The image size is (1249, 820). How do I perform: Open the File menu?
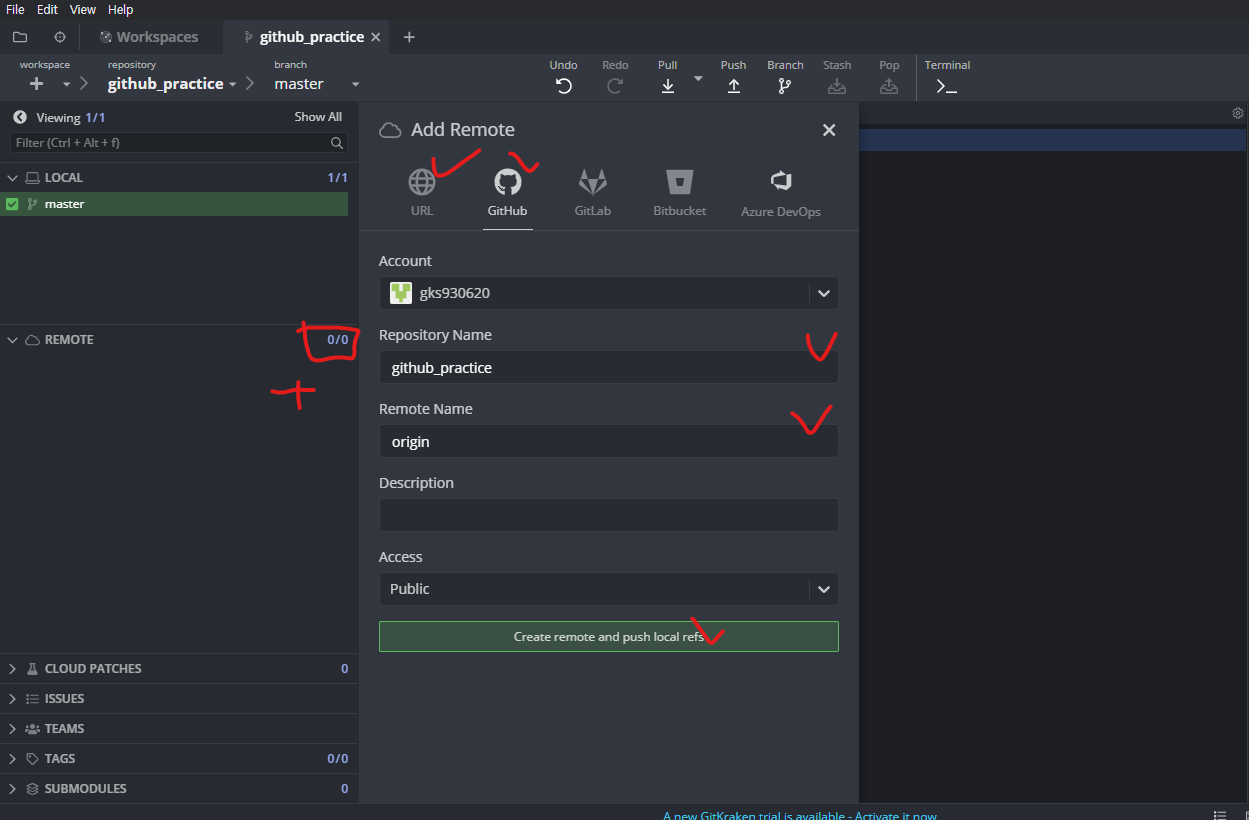pos(15,9)
